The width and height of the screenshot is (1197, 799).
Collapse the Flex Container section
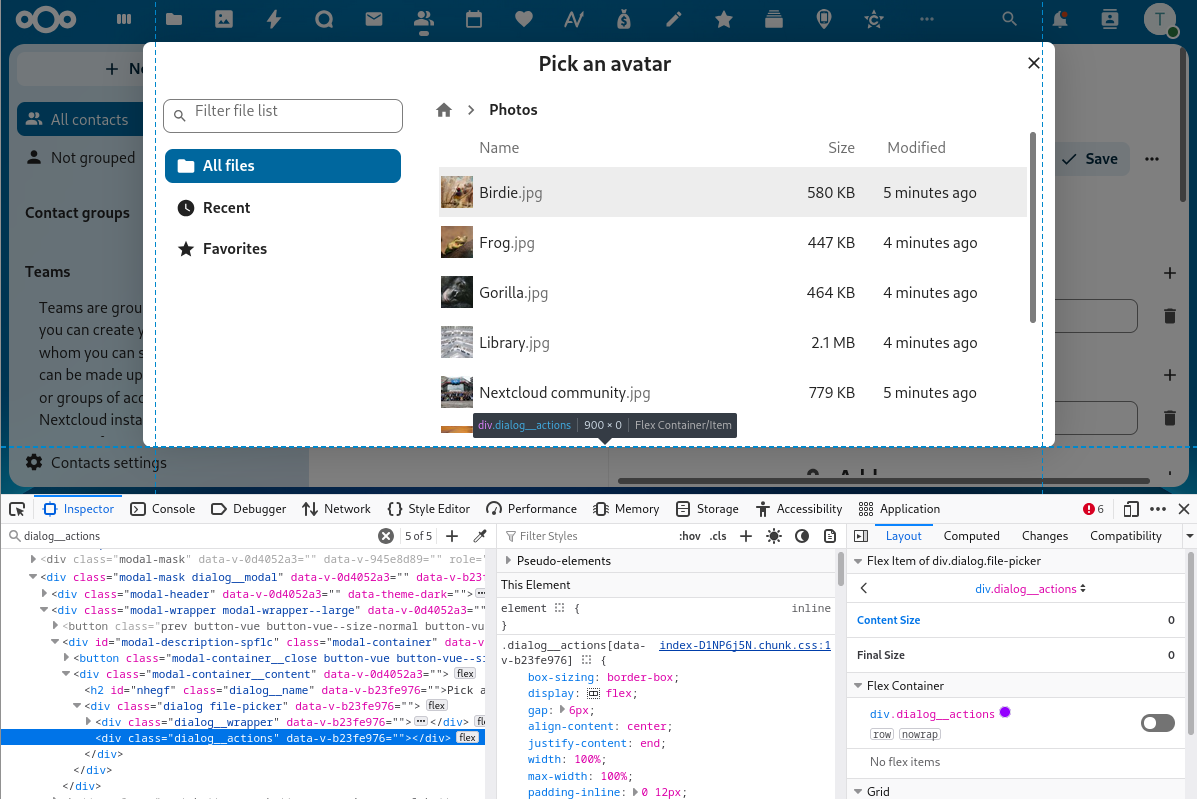pos(858,685)
